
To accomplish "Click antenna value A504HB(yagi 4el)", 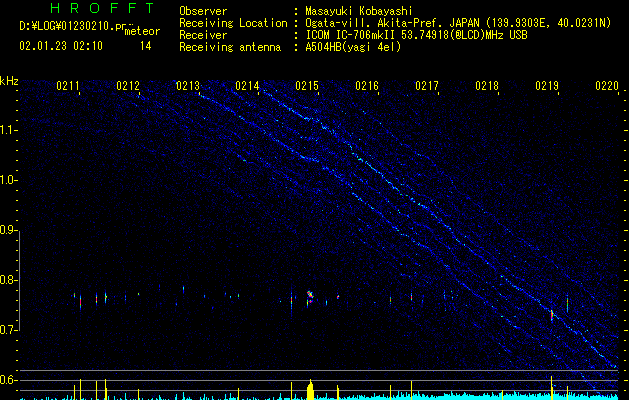I will coord(353,47).
